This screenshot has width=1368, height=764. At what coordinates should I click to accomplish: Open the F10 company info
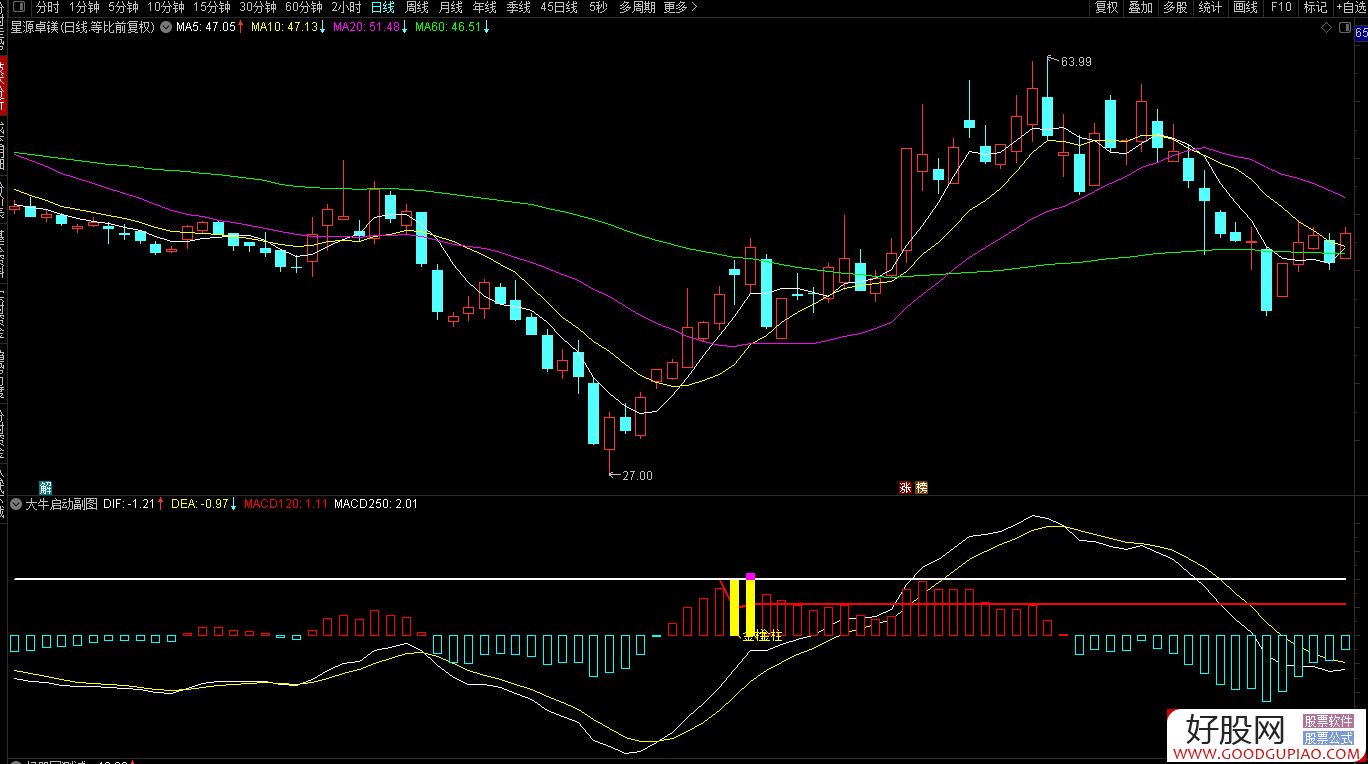coord(1281,7)
